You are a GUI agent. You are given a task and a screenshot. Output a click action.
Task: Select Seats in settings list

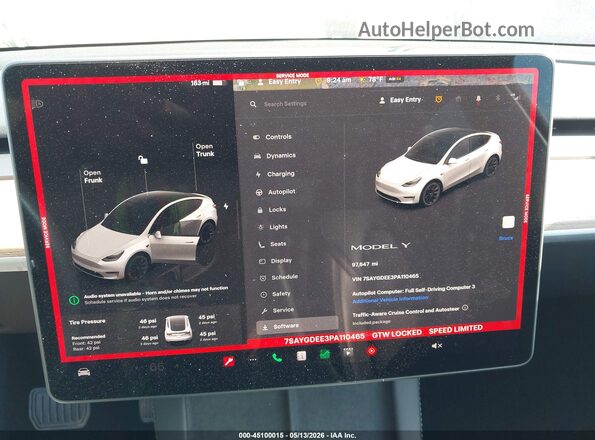click(x=272, y=244)
